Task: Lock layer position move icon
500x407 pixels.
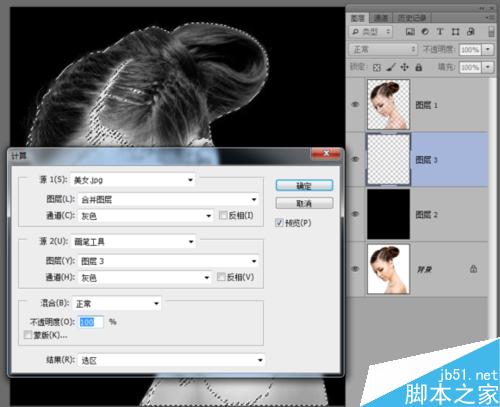Action: (404, 67)
